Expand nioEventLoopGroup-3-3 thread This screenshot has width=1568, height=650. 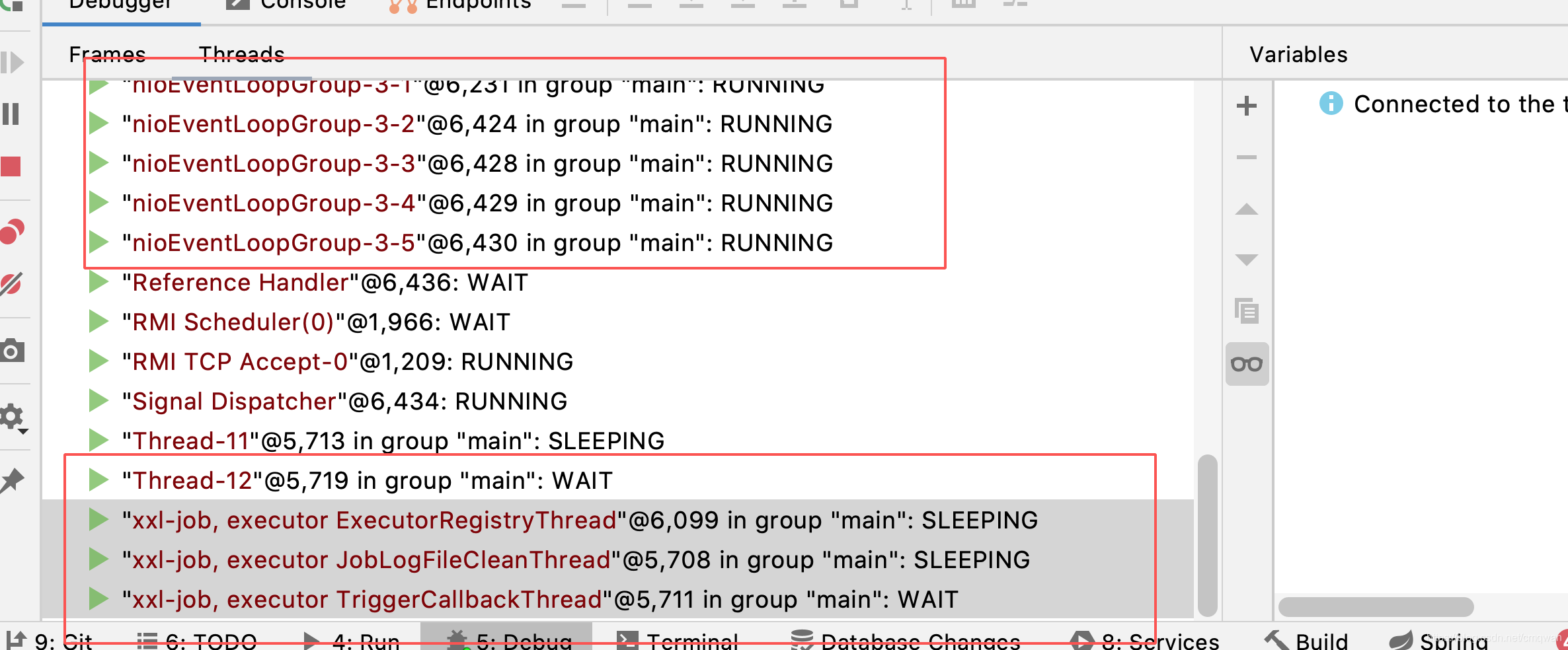[x=98, y=162]
